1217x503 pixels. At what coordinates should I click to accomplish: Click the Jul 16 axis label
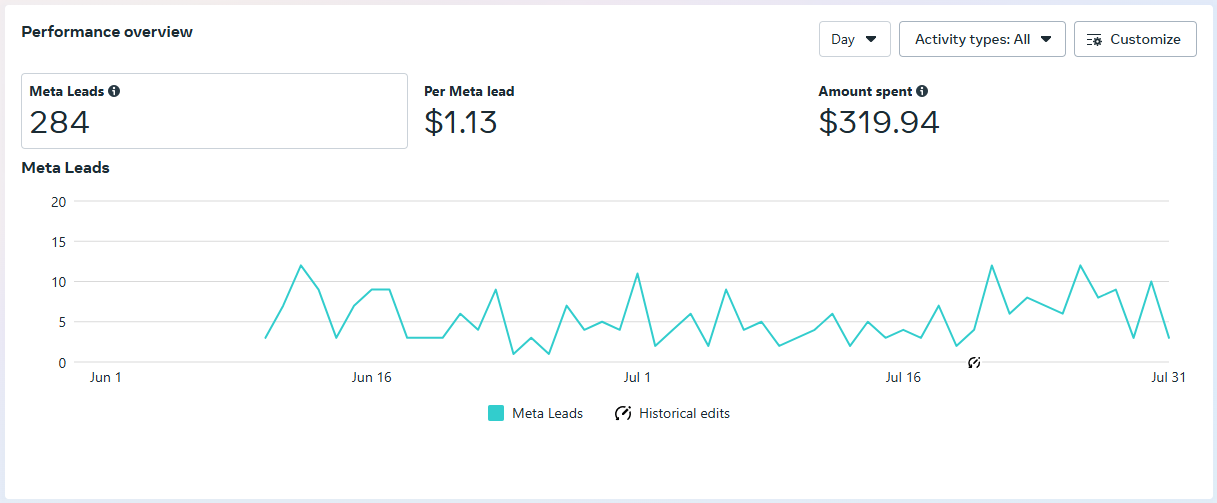tap(903, 377)
